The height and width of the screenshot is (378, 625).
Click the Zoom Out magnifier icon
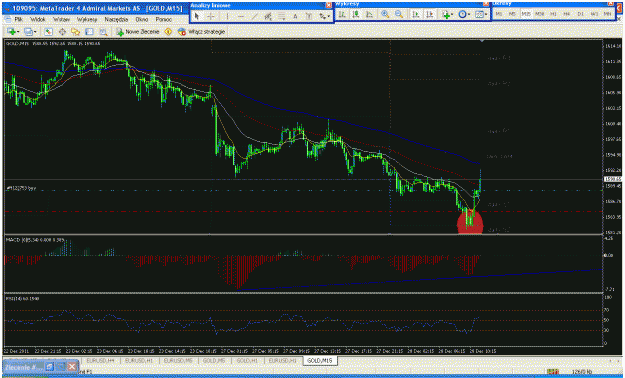399,15
